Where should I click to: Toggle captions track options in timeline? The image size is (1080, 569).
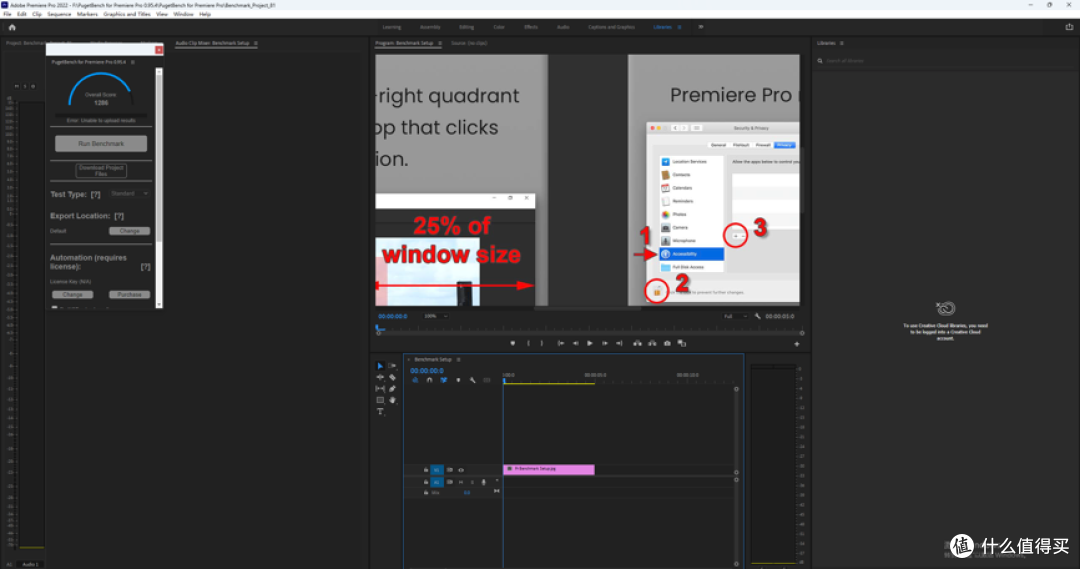click(x=487, y=380)
